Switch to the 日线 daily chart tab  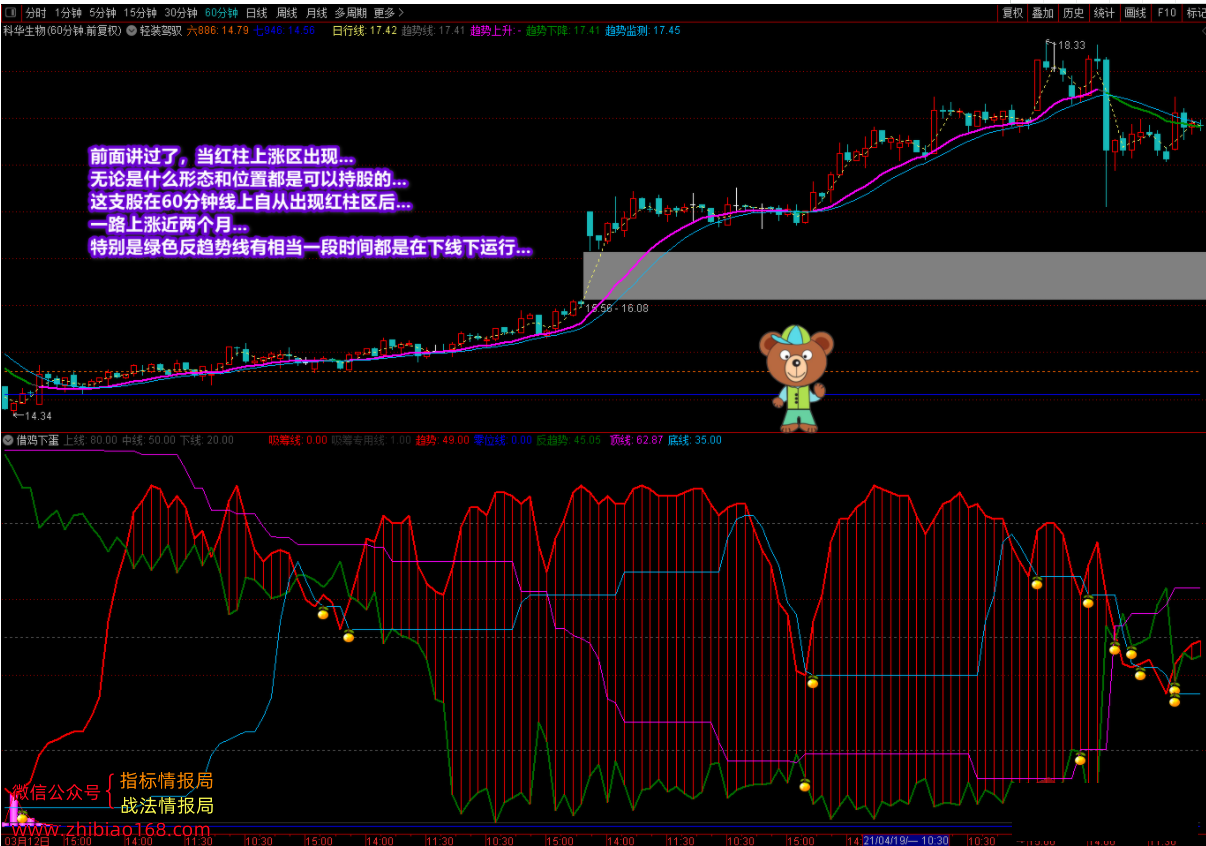[256, 13]
